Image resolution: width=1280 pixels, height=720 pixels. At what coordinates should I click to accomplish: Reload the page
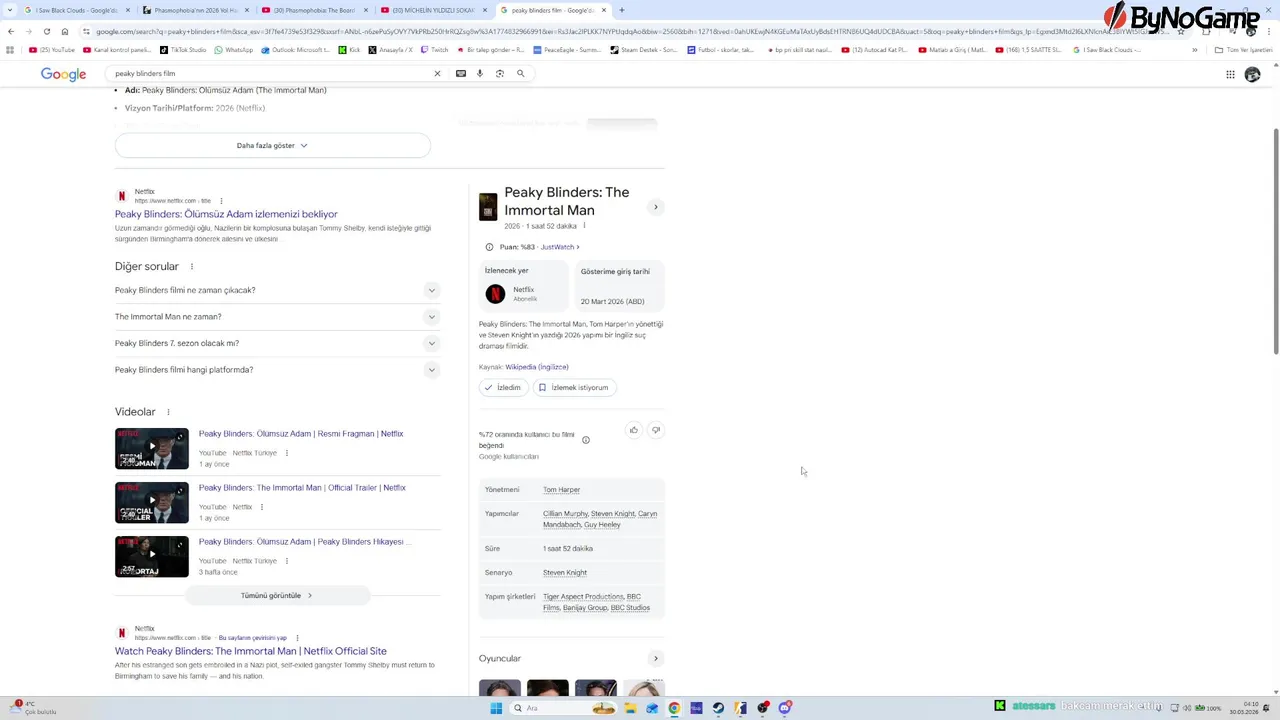46,31
